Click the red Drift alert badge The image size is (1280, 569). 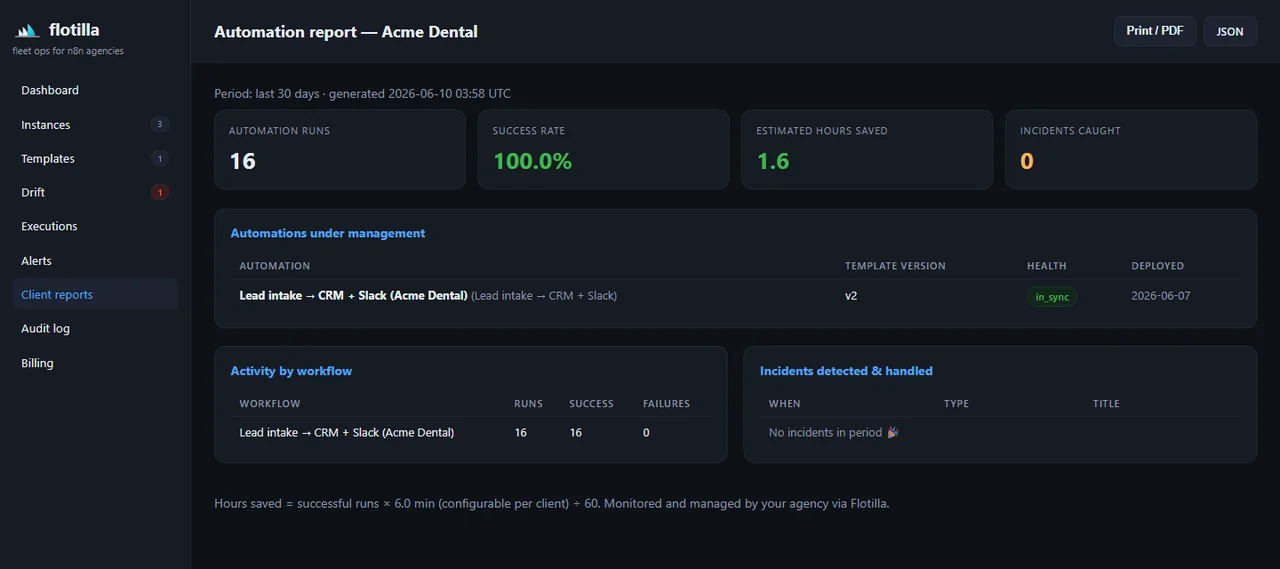[159, 192]
